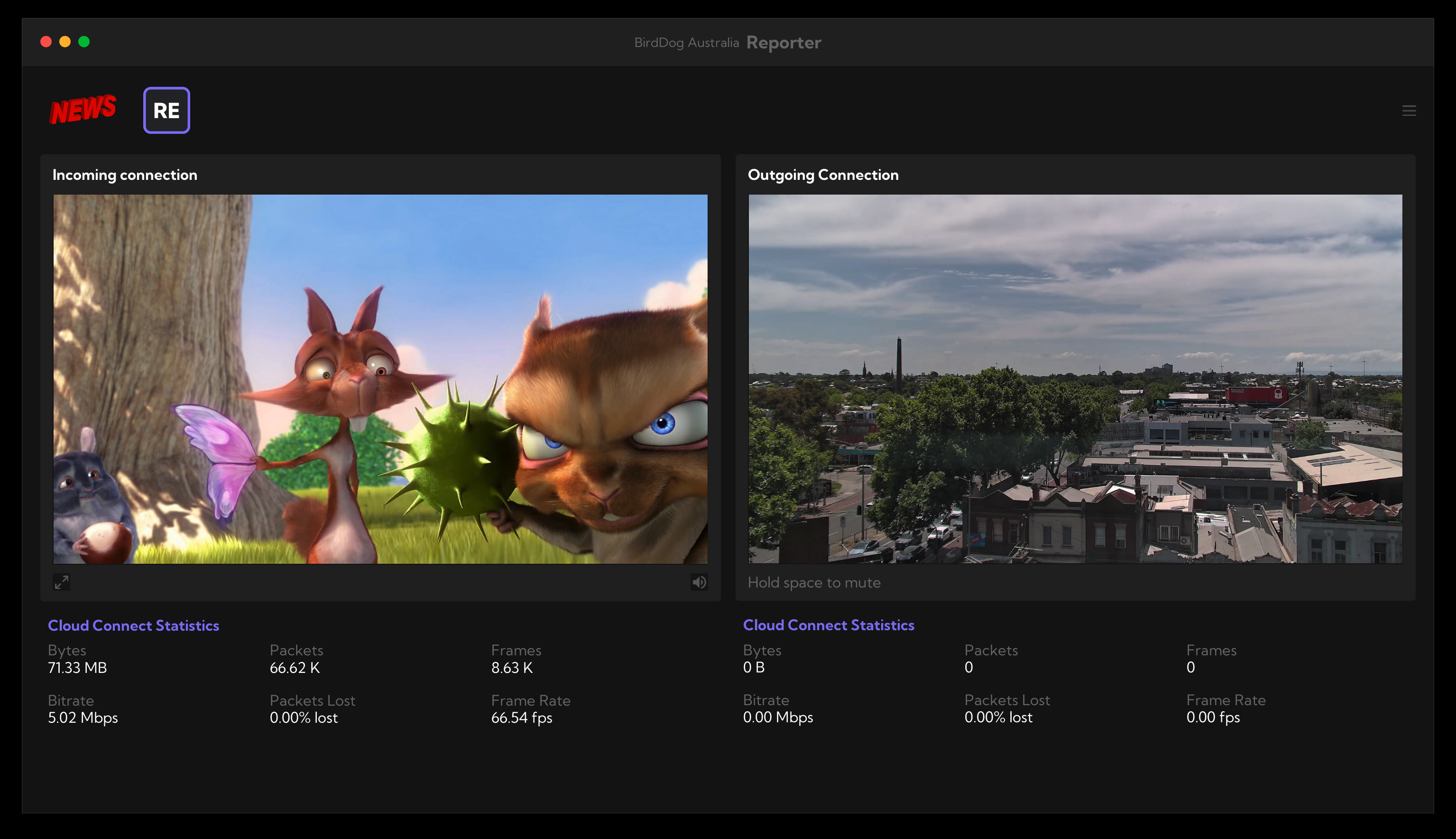Click the incoming Frame Rate 66.54 fps value

pyautogui.click(x=521, y=718)
